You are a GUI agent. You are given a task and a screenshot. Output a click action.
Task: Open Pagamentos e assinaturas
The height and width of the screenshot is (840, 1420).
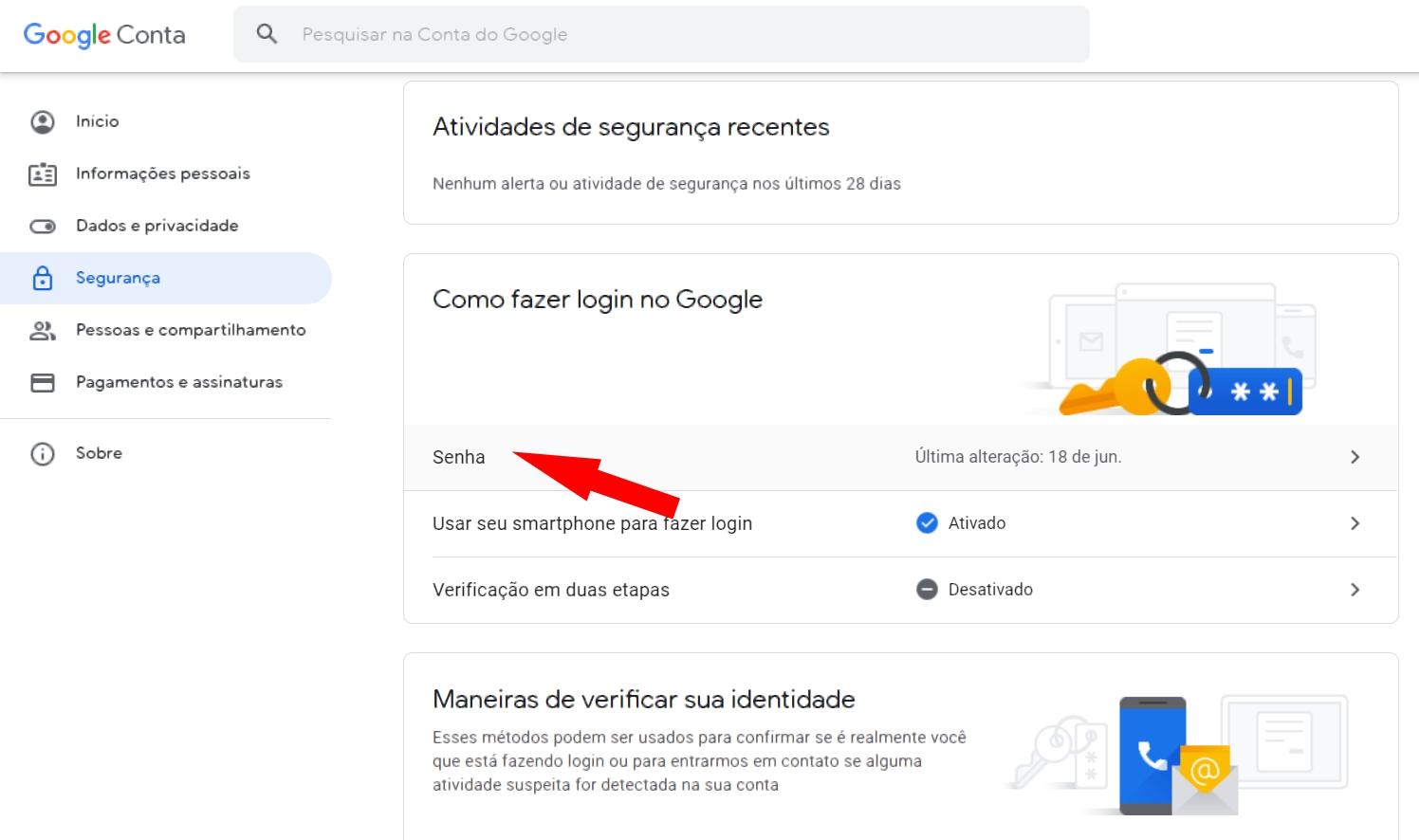[166, 382]
